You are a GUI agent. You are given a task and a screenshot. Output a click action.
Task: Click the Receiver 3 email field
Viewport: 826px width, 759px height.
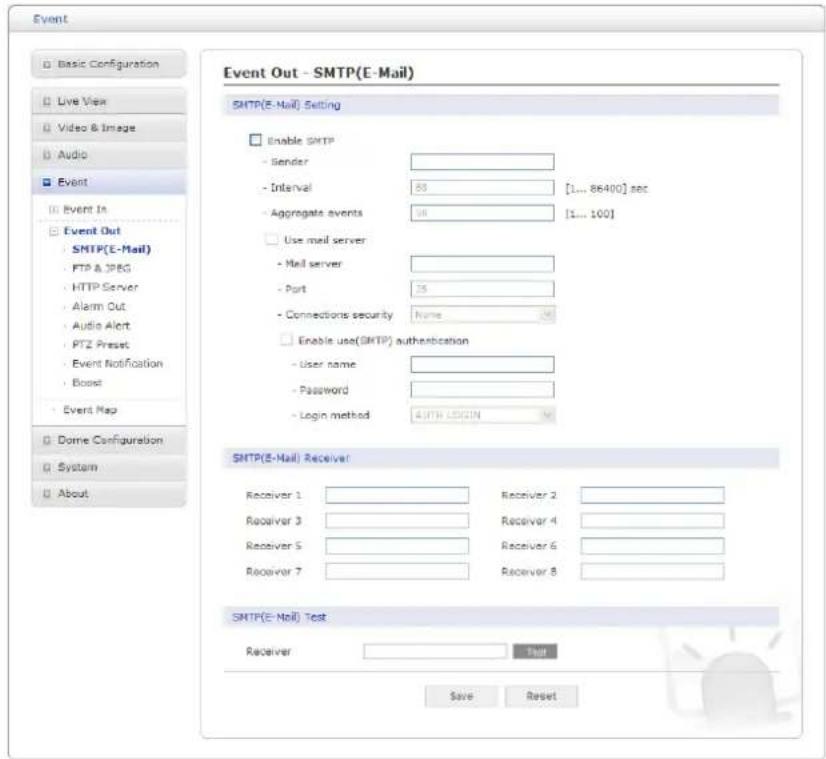point(397,521)
